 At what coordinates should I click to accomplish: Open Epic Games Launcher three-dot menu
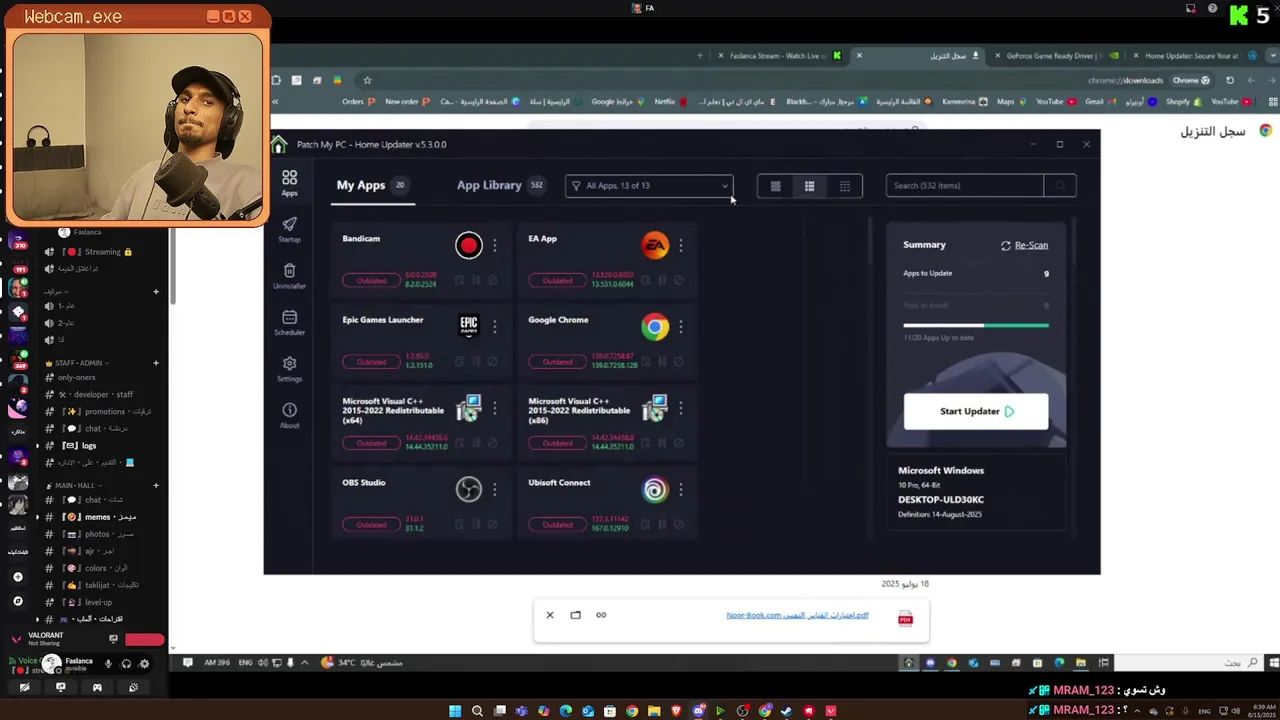[x=494, y=326]
